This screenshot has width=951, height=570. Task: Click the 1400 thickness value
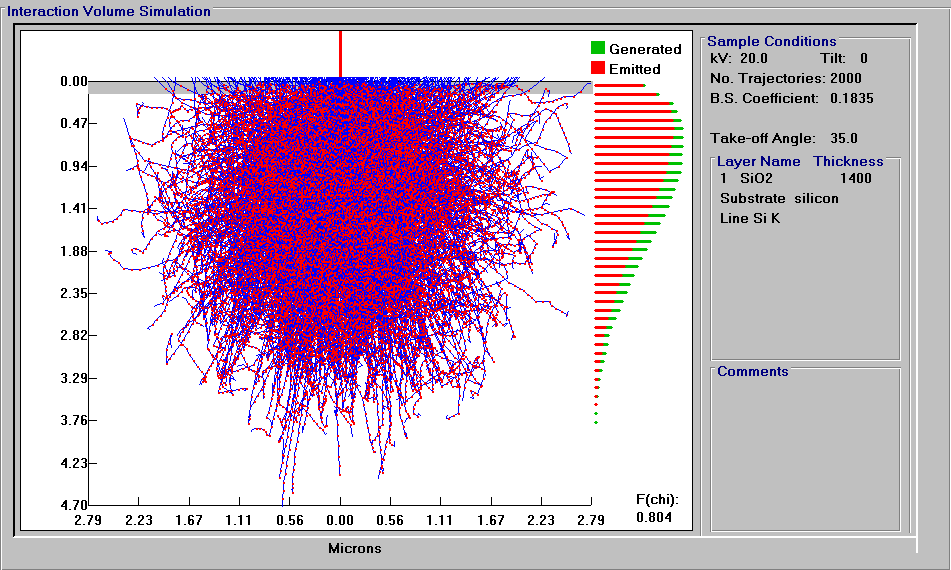856,178
